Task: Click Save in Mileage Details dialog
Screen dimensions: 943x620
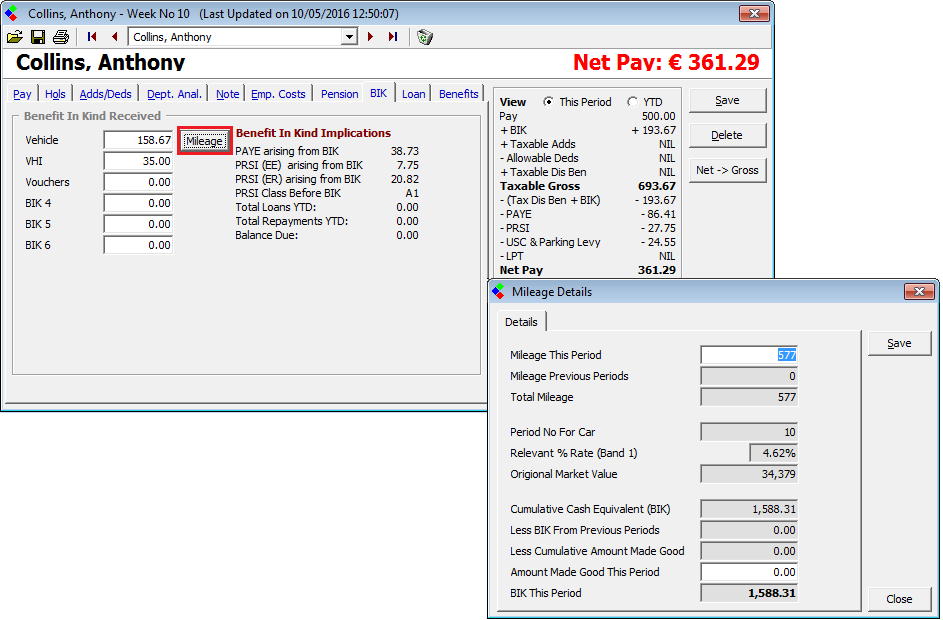Action: coord(899,343)
